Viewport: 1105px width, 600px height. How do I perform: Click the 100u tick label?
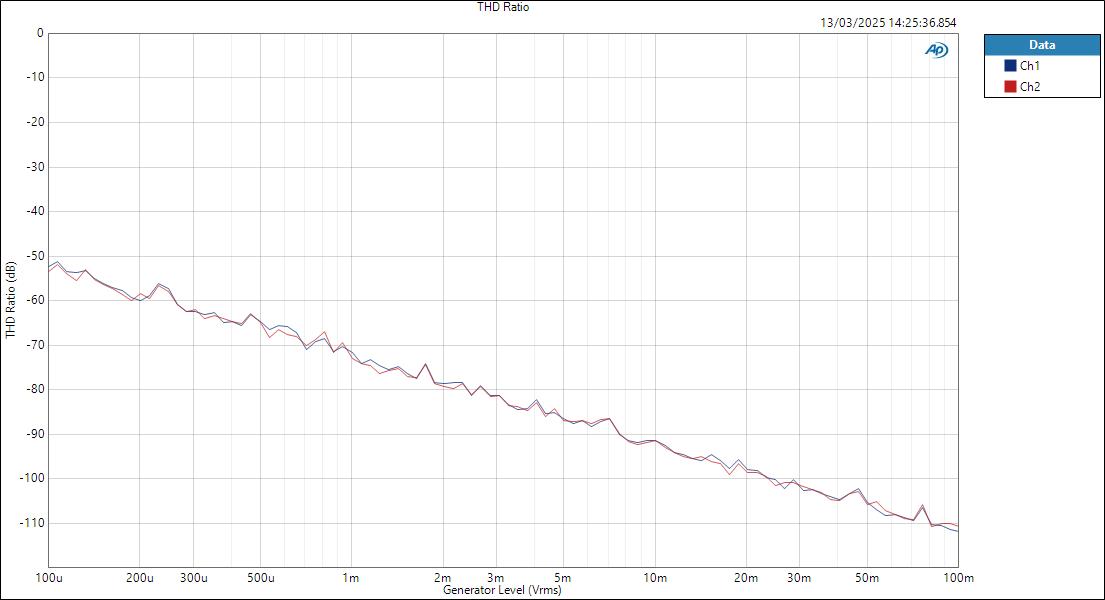(x=49, y=577)
